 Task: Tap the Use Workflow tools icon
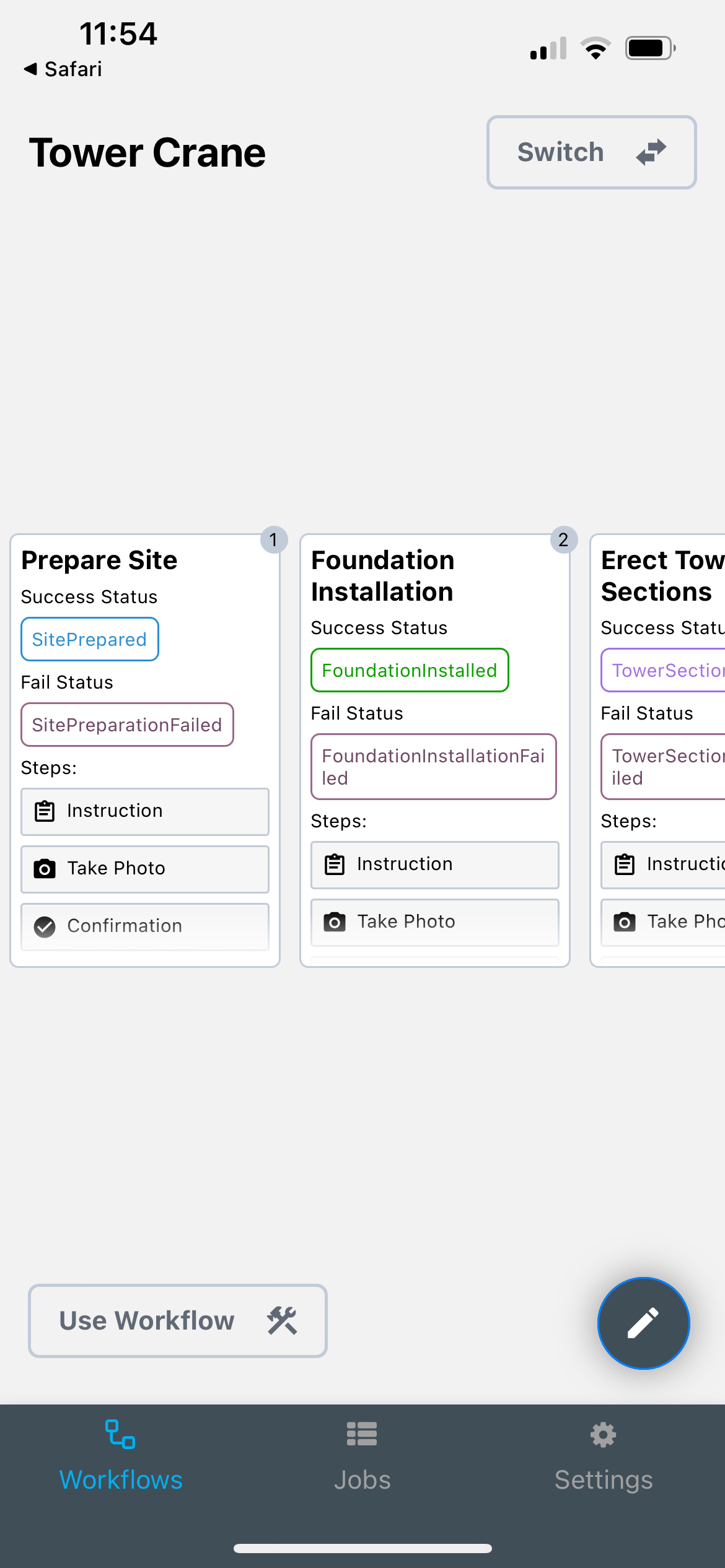pos(282,1320)
